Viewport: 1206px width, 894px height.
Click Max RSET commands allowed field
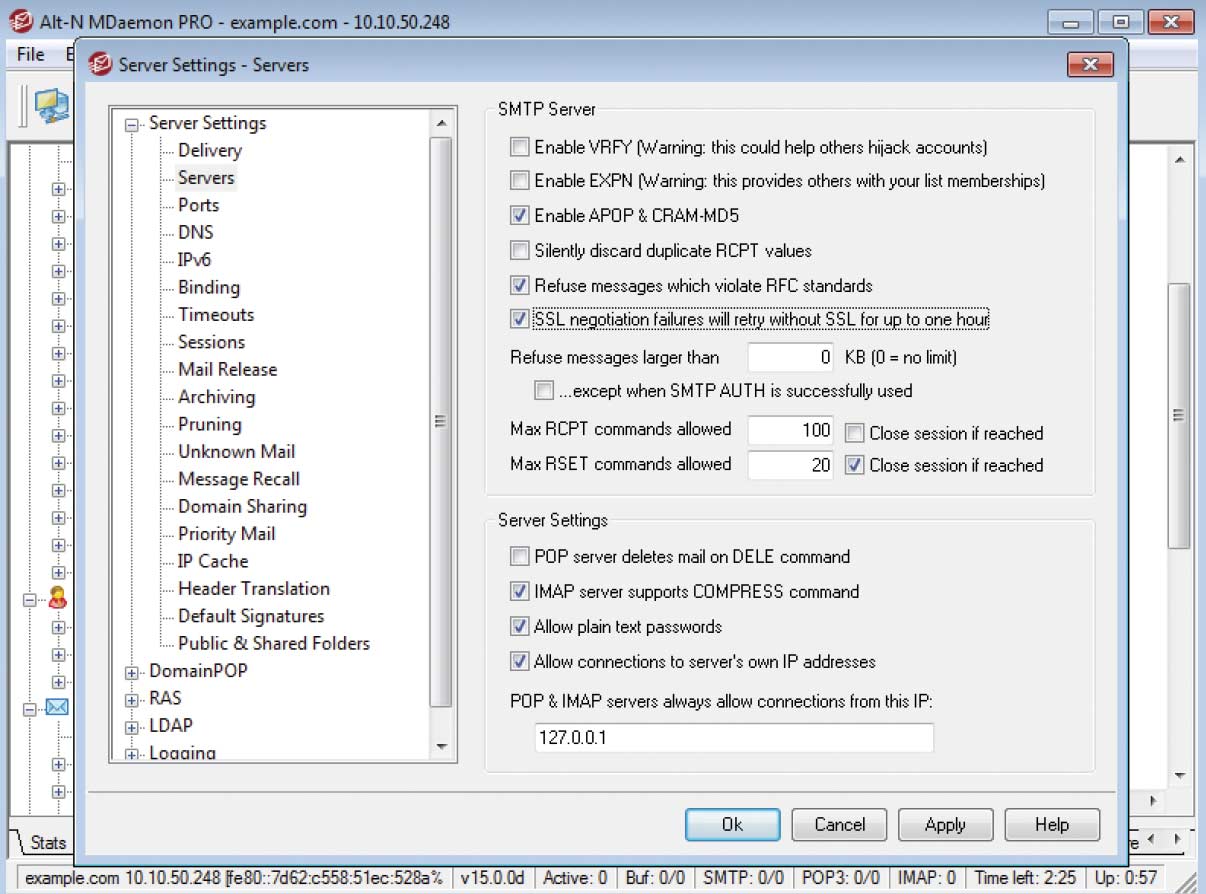point(791,465)
